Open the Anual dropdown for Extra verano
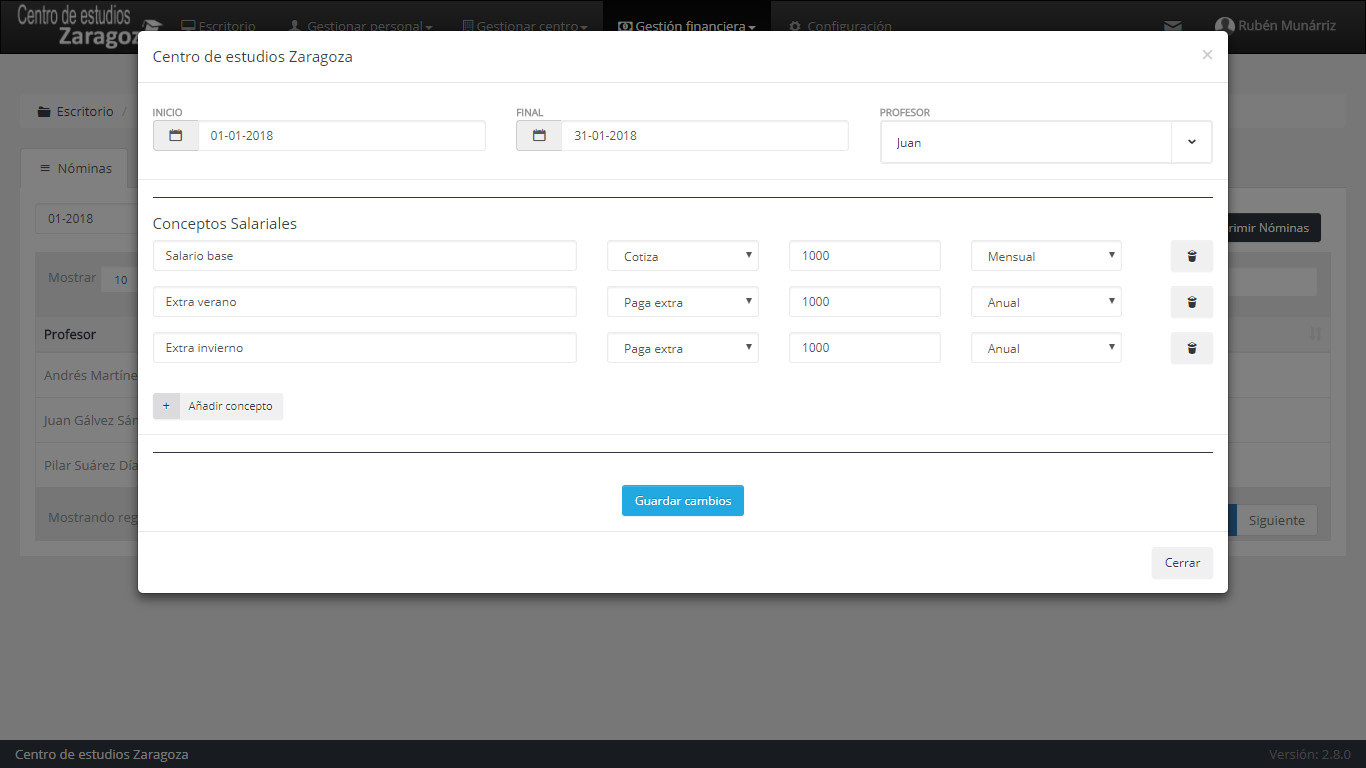 tap(1046, 302)
